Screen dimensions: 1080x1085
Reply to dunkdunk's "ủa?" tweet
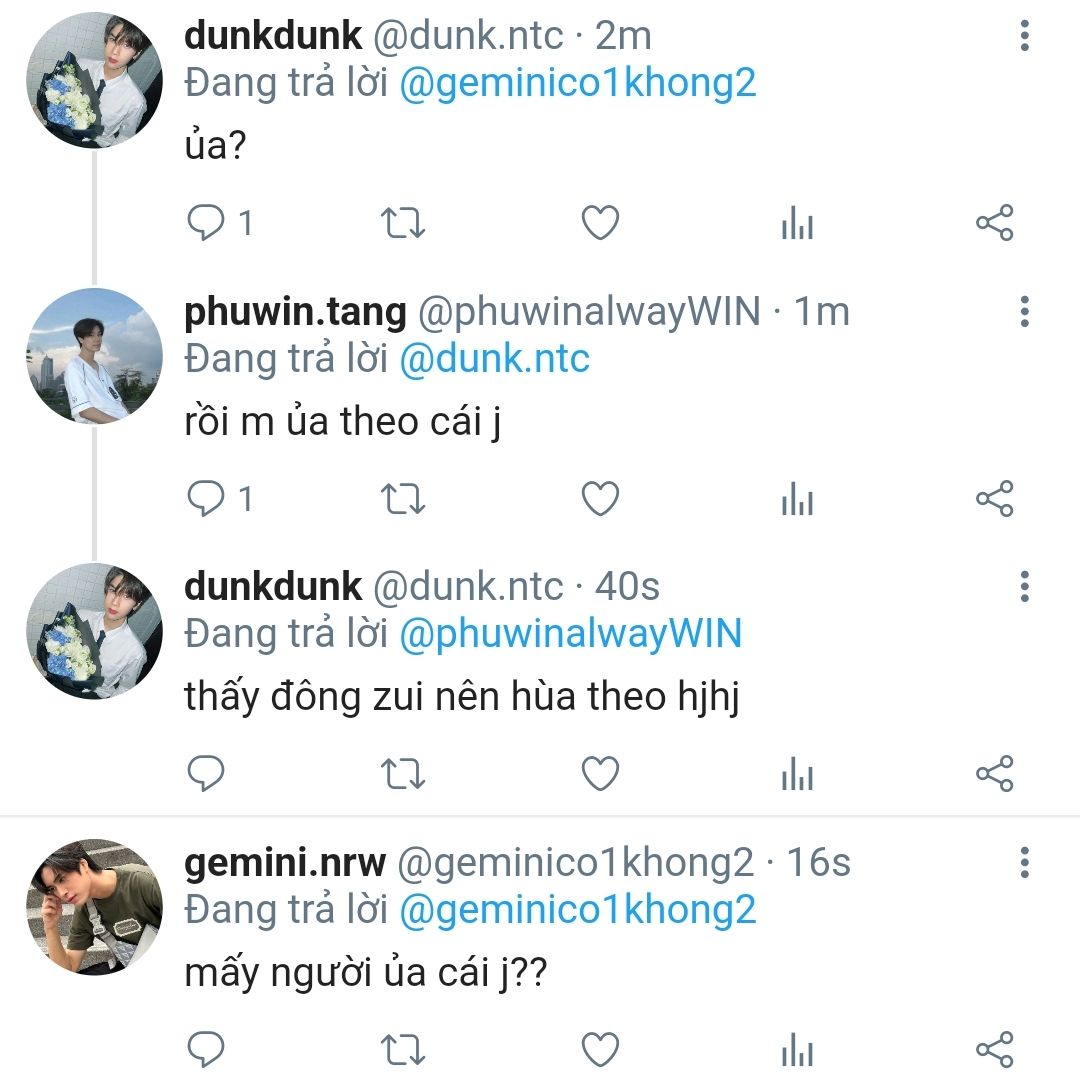point(206,223)
